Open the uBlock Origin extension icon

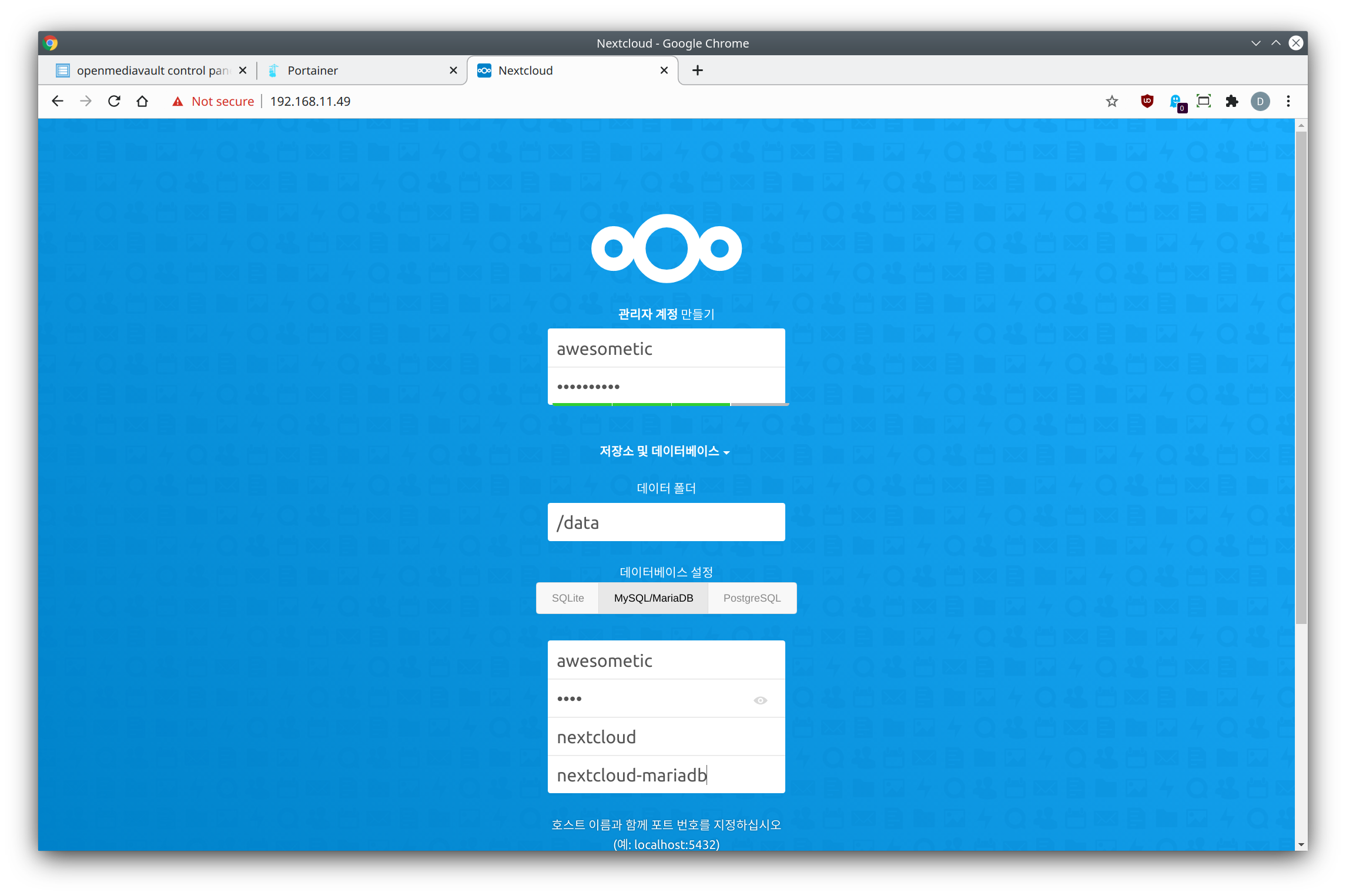[x=1146, y=101]
